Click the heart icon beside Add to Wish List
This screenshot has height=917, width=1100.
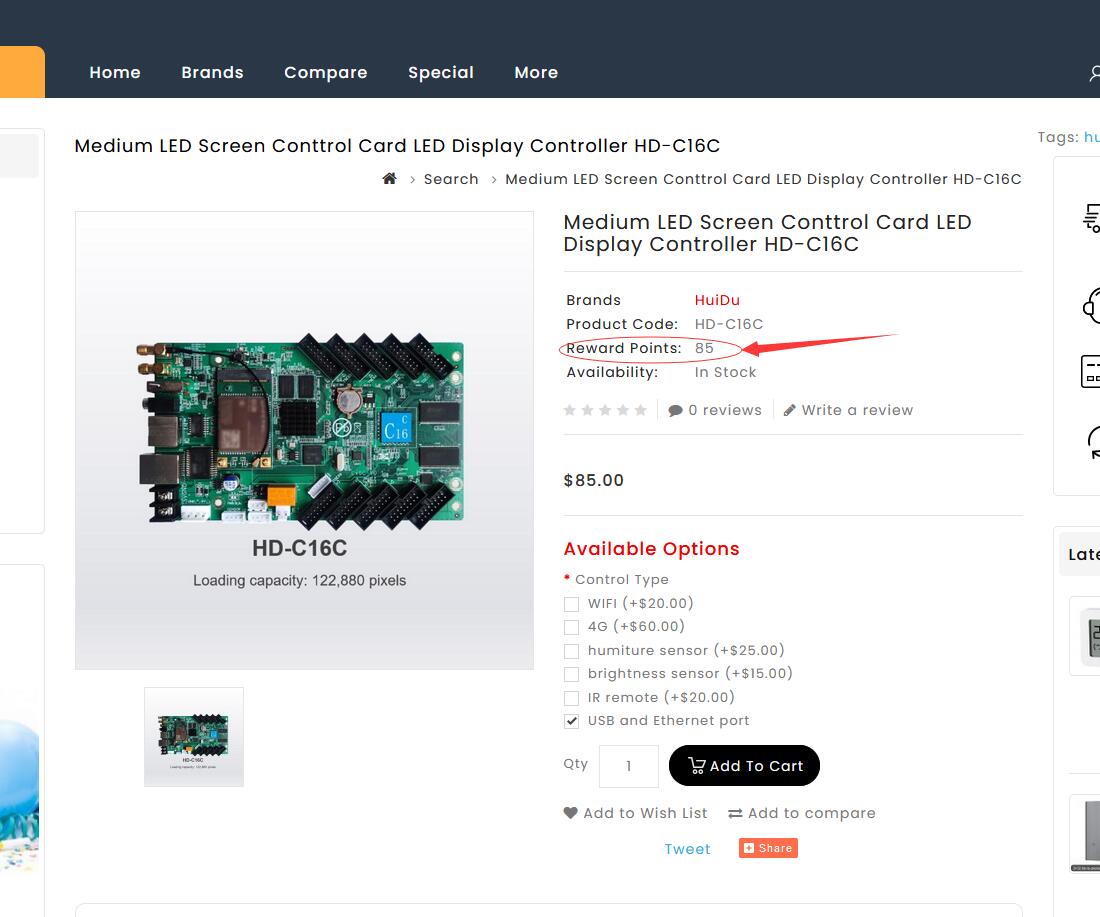coord(570,812)
